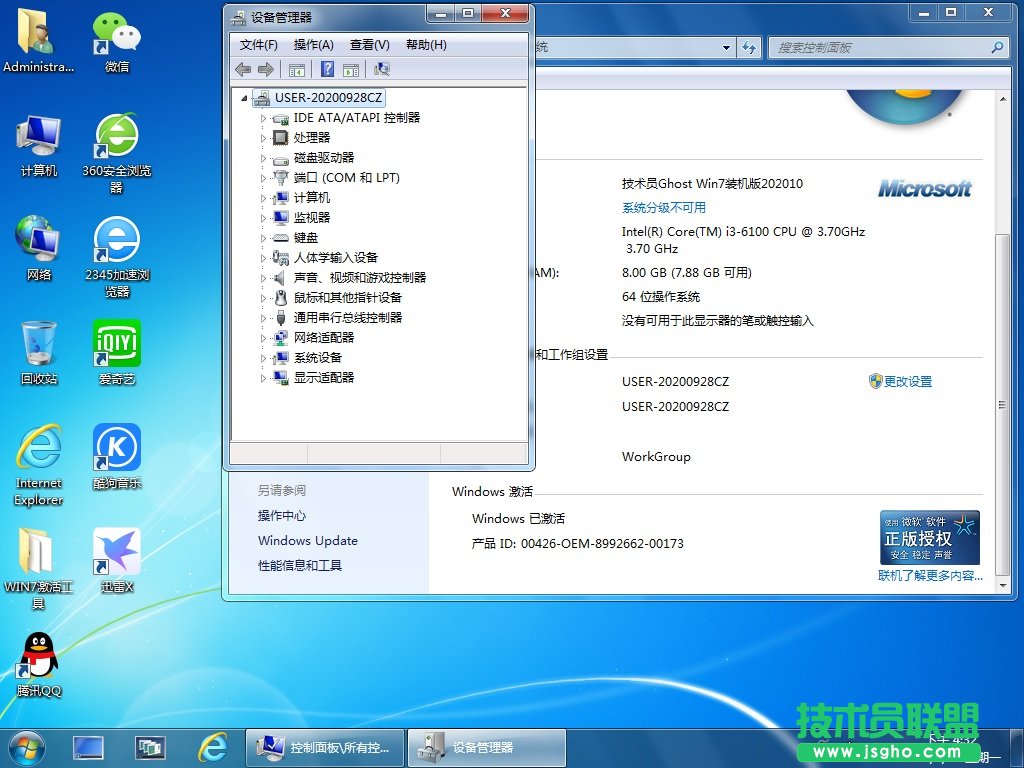Collapse the USER-20200928CZ root node

pyautogui.click(x=241, y=98)
